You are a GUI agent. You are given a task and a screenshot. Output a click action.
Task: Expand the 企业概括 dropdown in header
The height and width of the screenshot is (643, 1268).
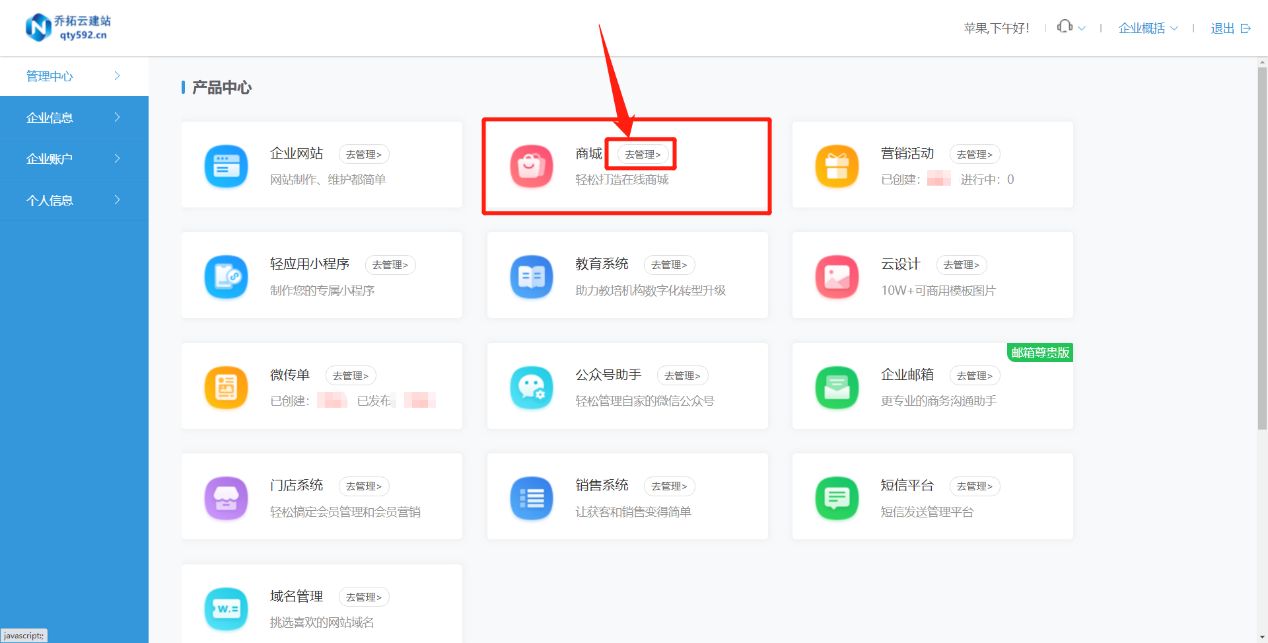click(1147, 28)
